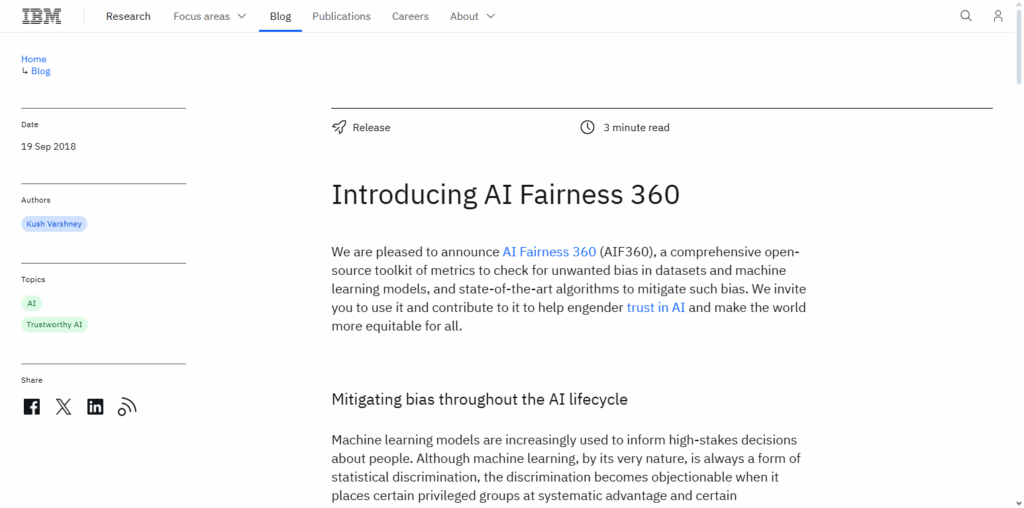Share the post on X
Screen dimensions: 1024x508
63,407
